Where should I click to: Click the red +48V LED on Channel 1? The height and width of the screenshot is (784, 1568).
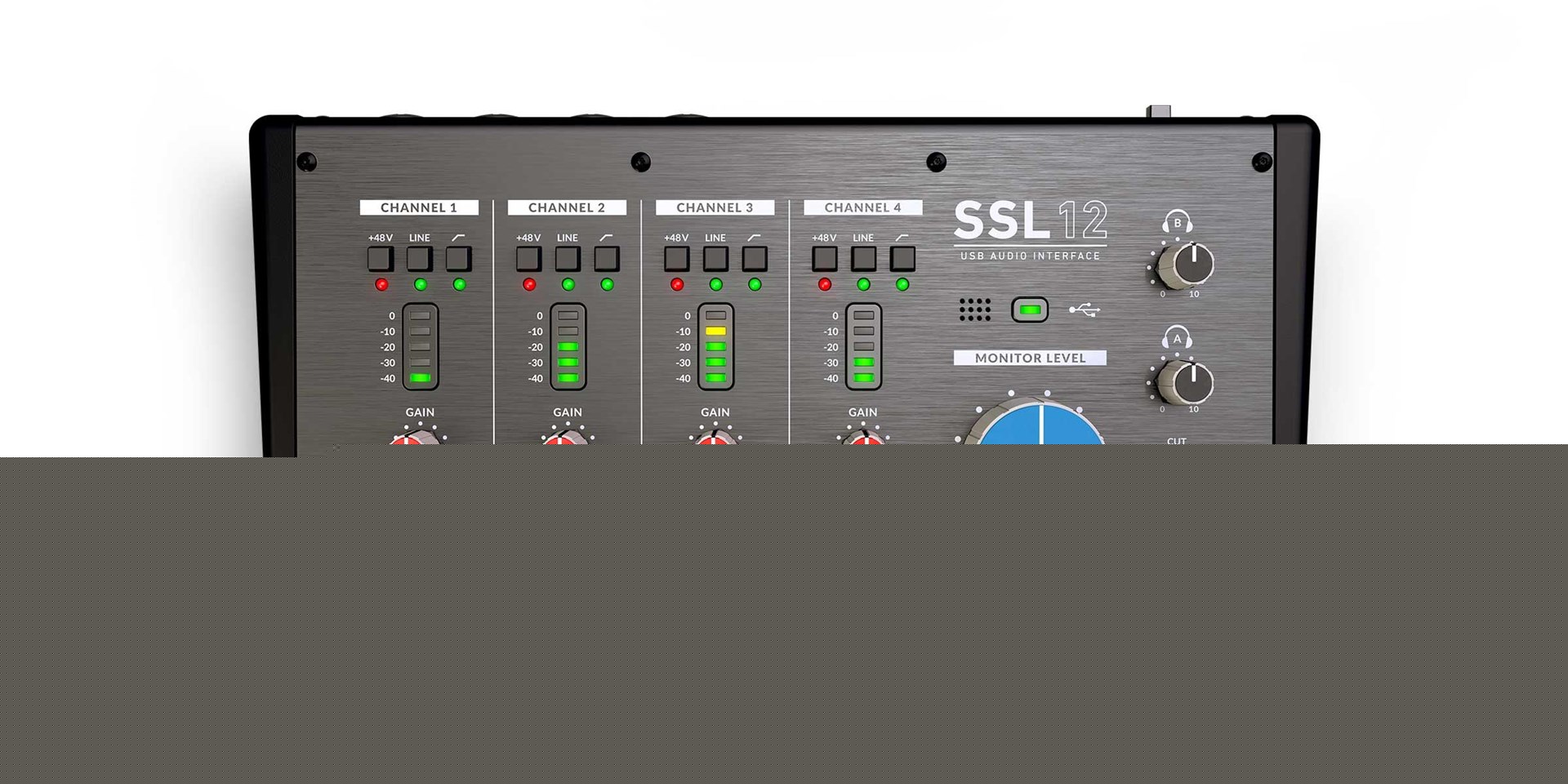(x=381, y=284)
